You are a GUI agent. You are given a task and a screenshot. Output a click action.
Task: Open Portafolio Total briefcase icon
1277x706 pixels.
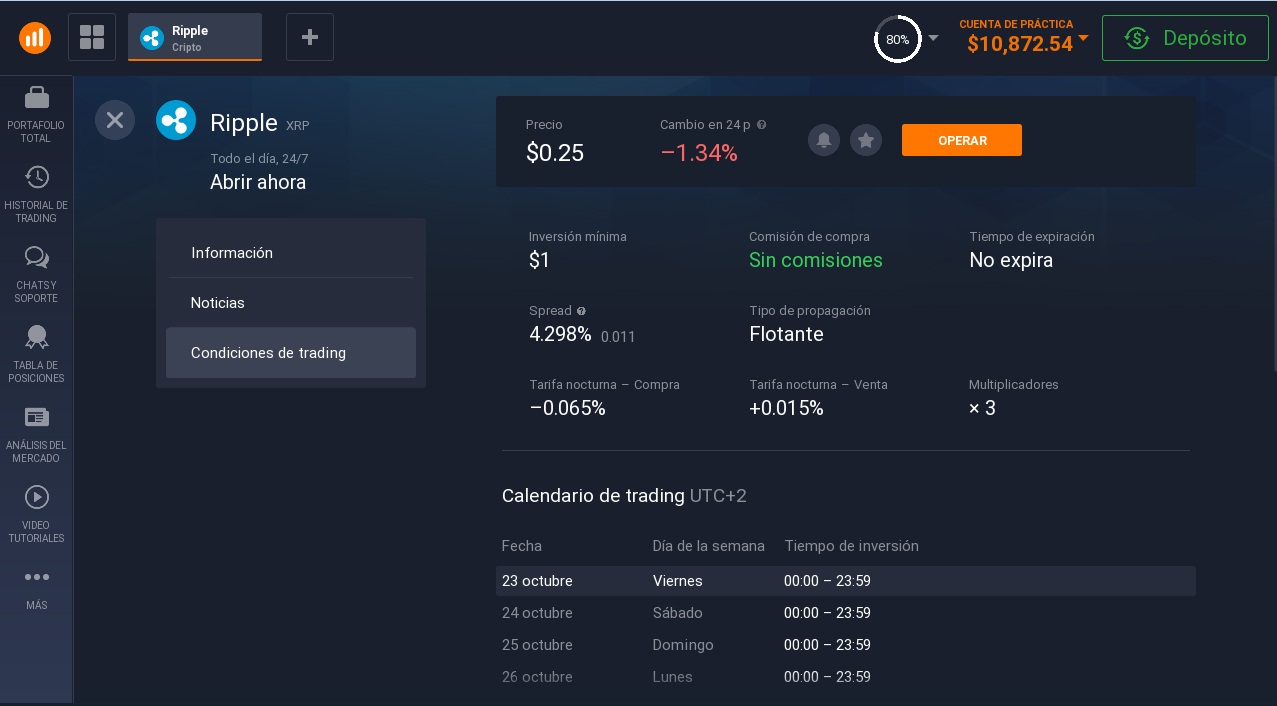(x=36, y=97)
